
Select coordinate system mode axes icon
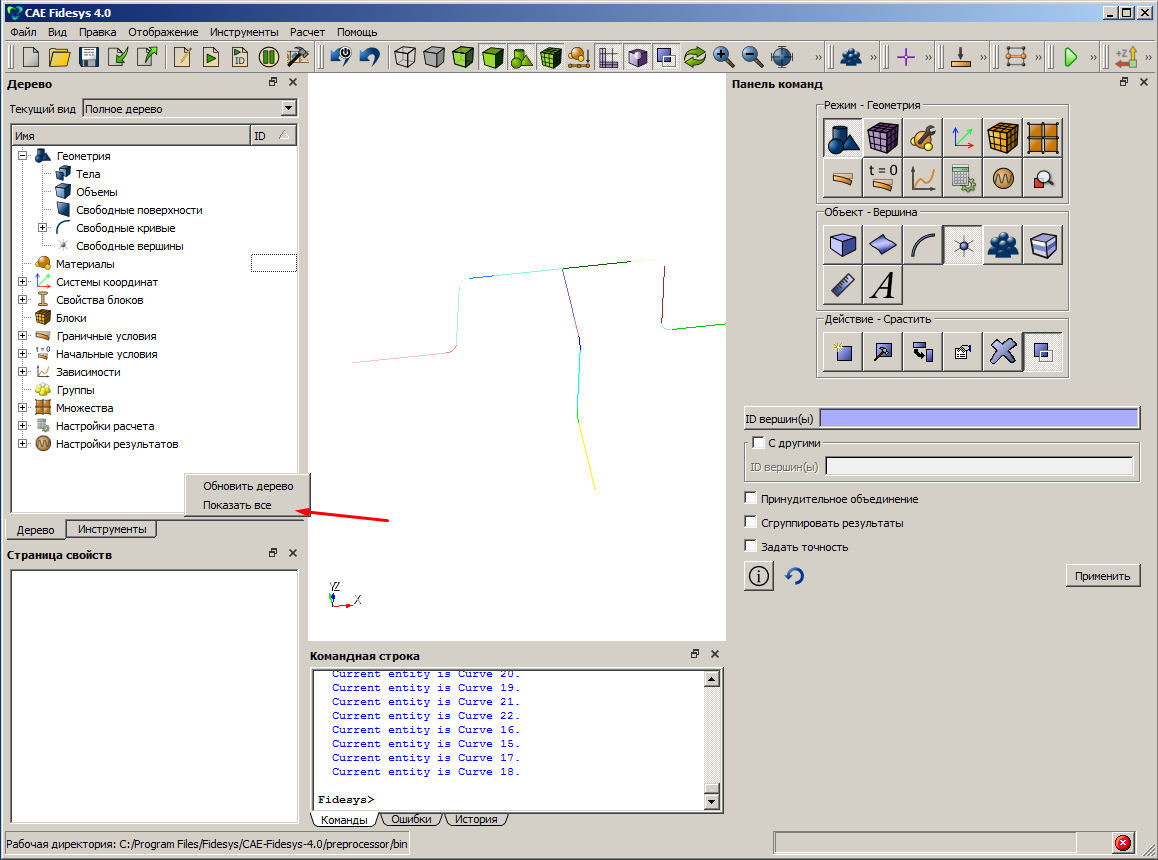[963, 137]
